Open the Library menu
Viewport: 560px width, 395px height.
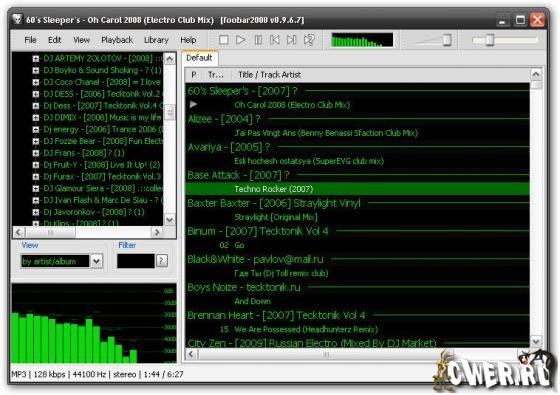pyautogui.click(x=156, y=40)
